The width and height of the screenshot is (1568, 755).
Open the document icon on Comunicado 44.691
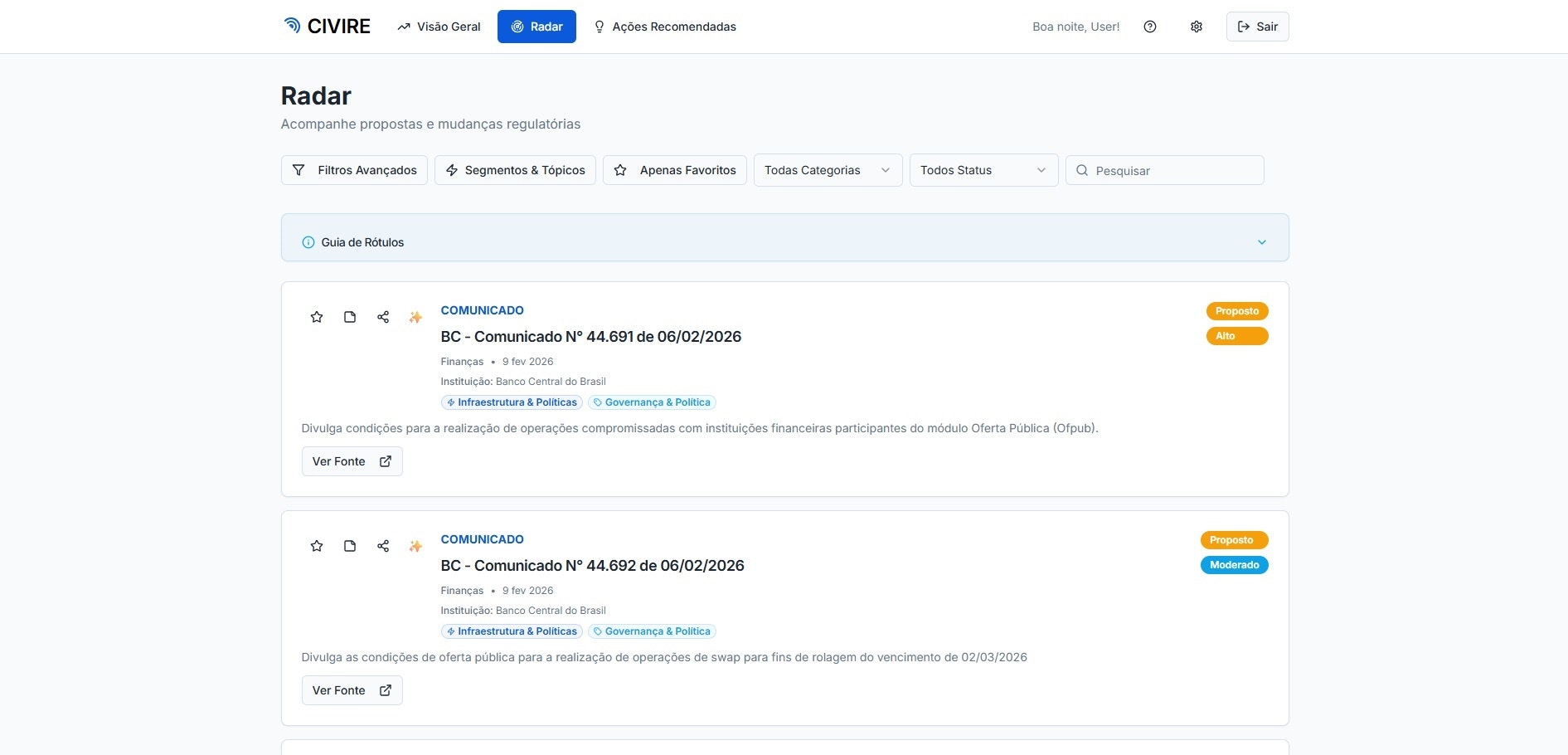coord(349,317)
